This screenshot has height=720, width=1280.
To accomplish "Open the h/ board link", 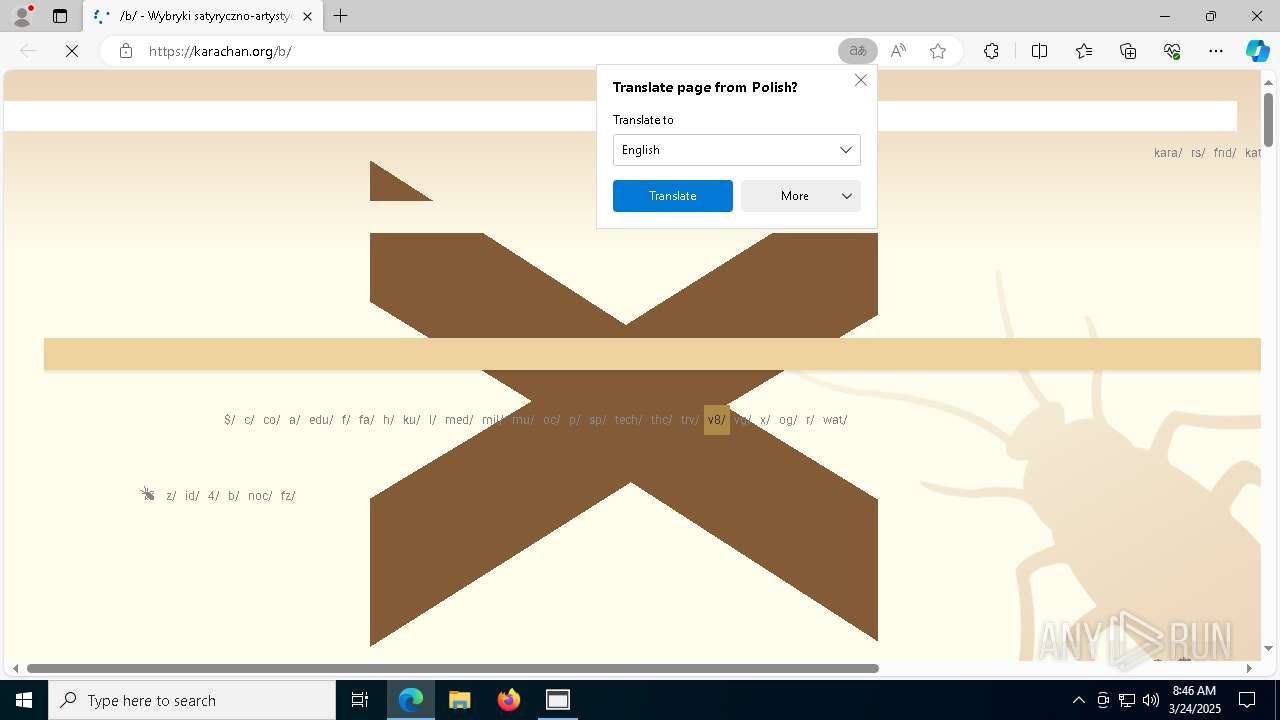I will pyautogui.click(x=388, y=420).
